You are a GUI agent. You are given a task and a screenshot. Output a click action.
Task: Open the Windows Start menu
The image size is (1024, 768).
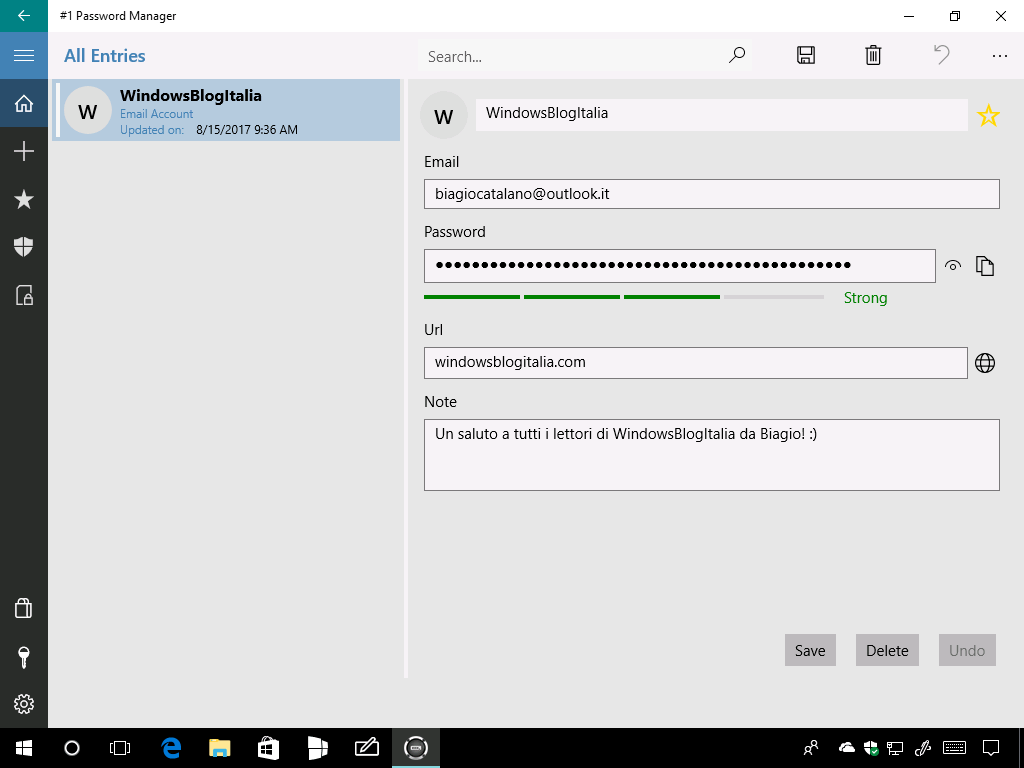click(x=24, y=748)
